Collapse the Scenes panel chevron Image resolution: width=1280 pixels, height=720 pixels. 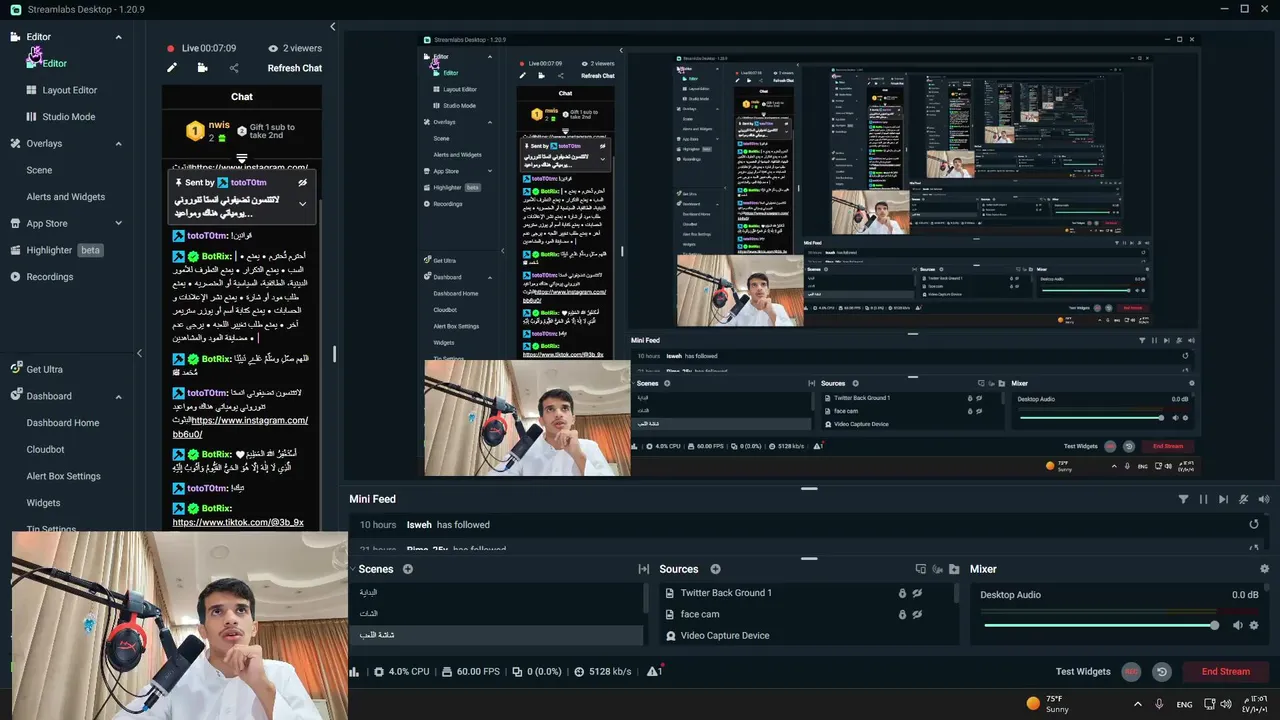[x=353, y=569]
